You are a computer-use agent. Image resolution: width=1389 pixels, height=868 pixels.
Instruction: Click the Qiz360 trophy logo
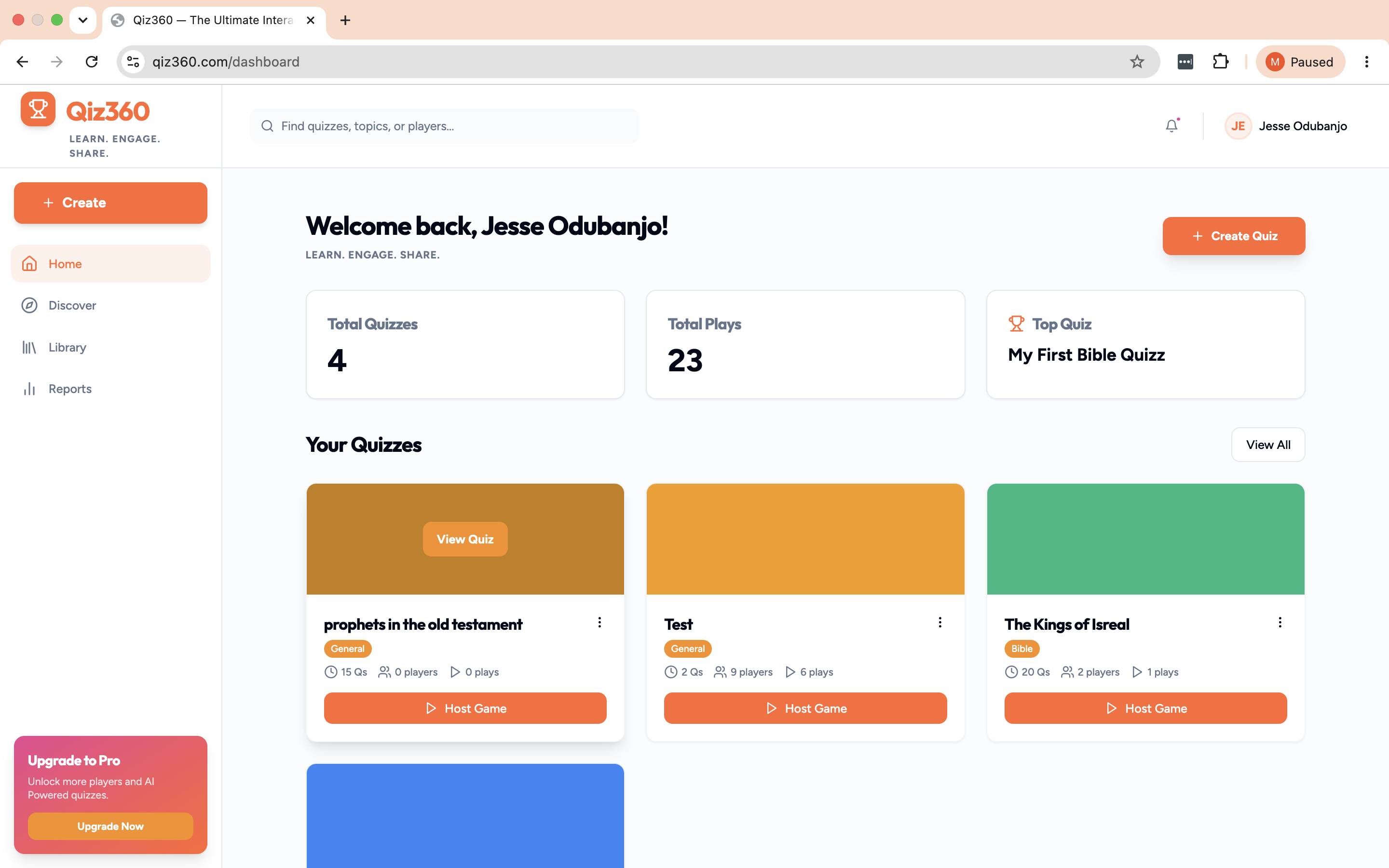click(38, 108)
